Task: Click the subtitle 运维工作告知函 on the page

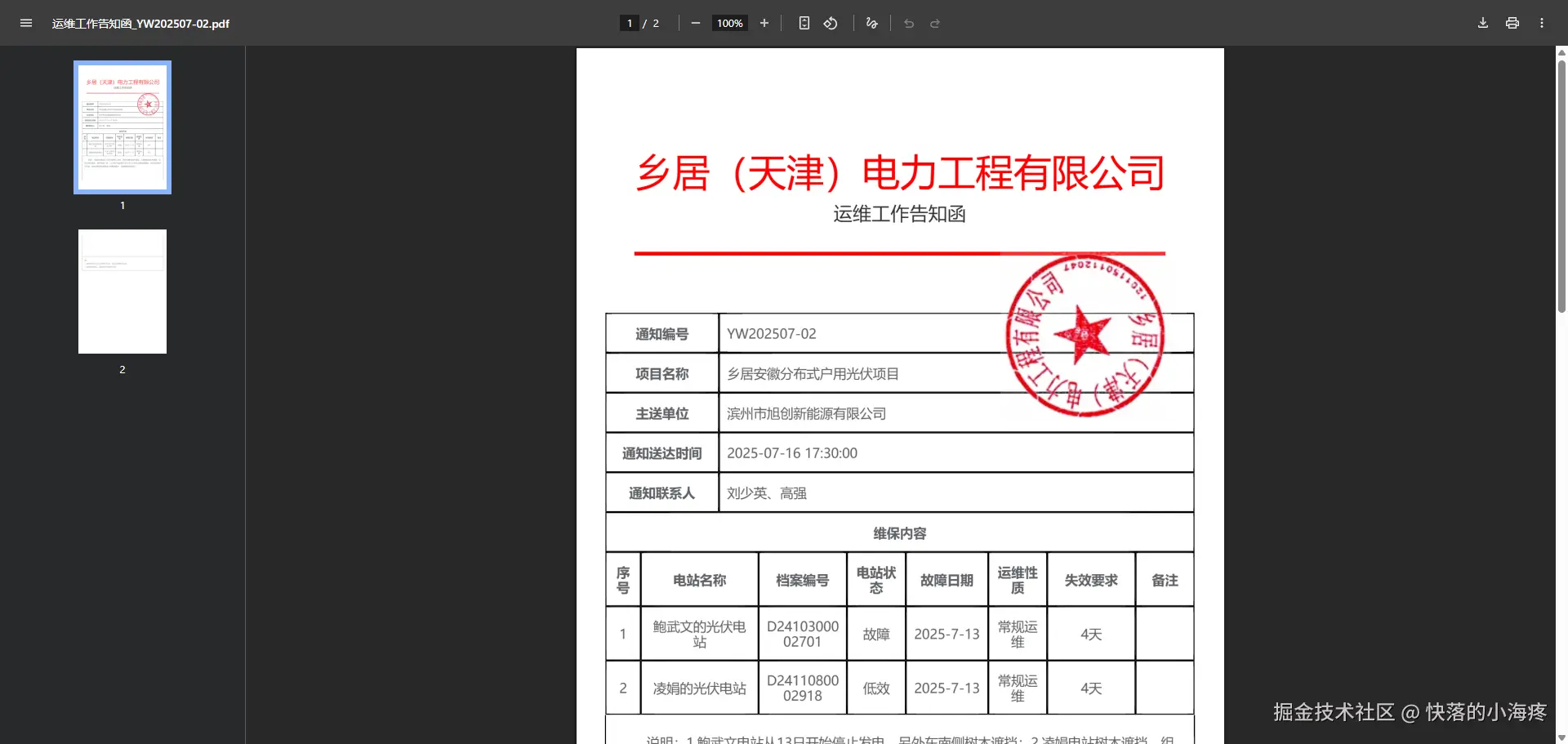Action: pos(899,214)
